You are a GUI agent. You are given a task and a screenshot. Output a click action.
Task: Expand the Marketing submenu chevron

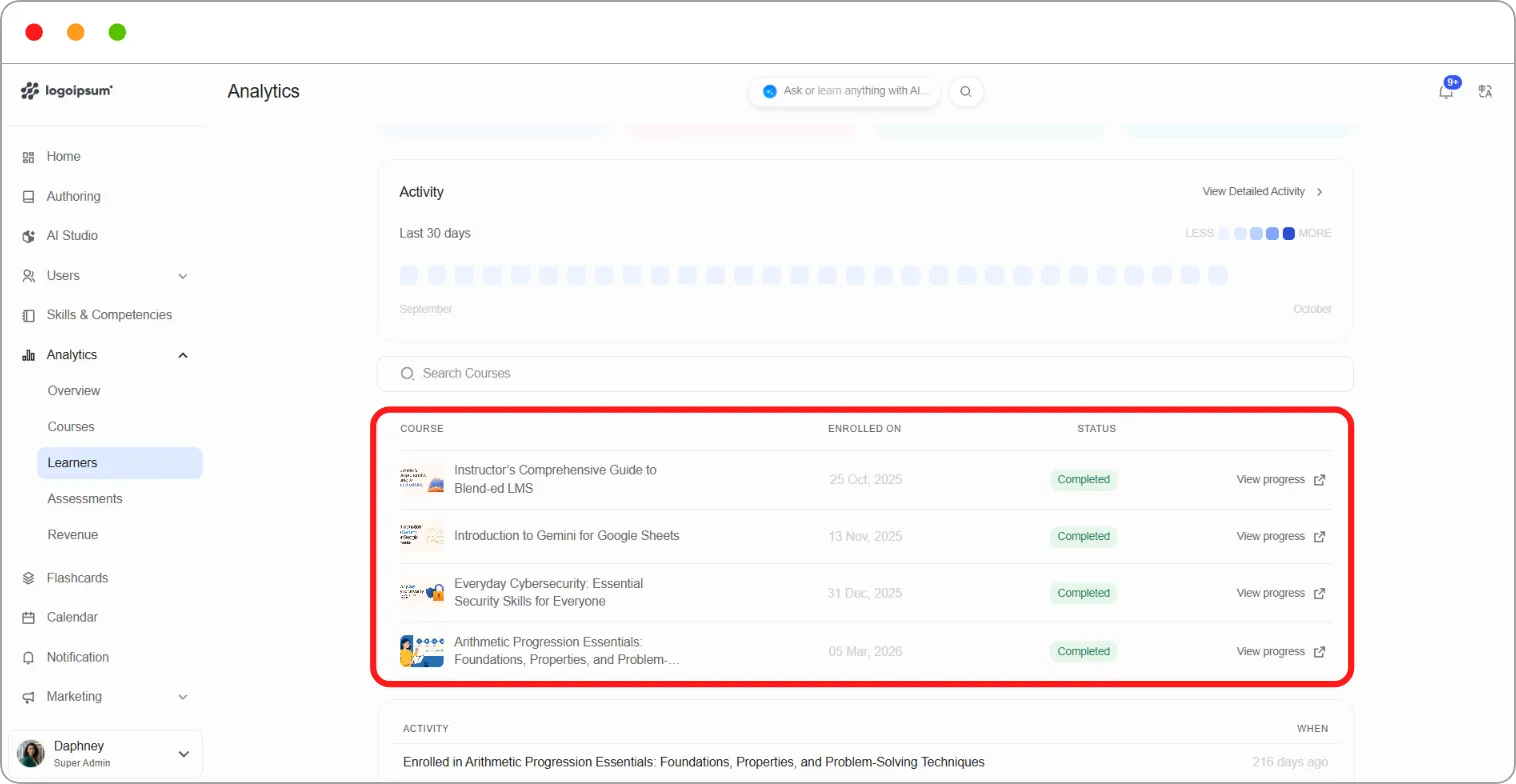[183, 697]
